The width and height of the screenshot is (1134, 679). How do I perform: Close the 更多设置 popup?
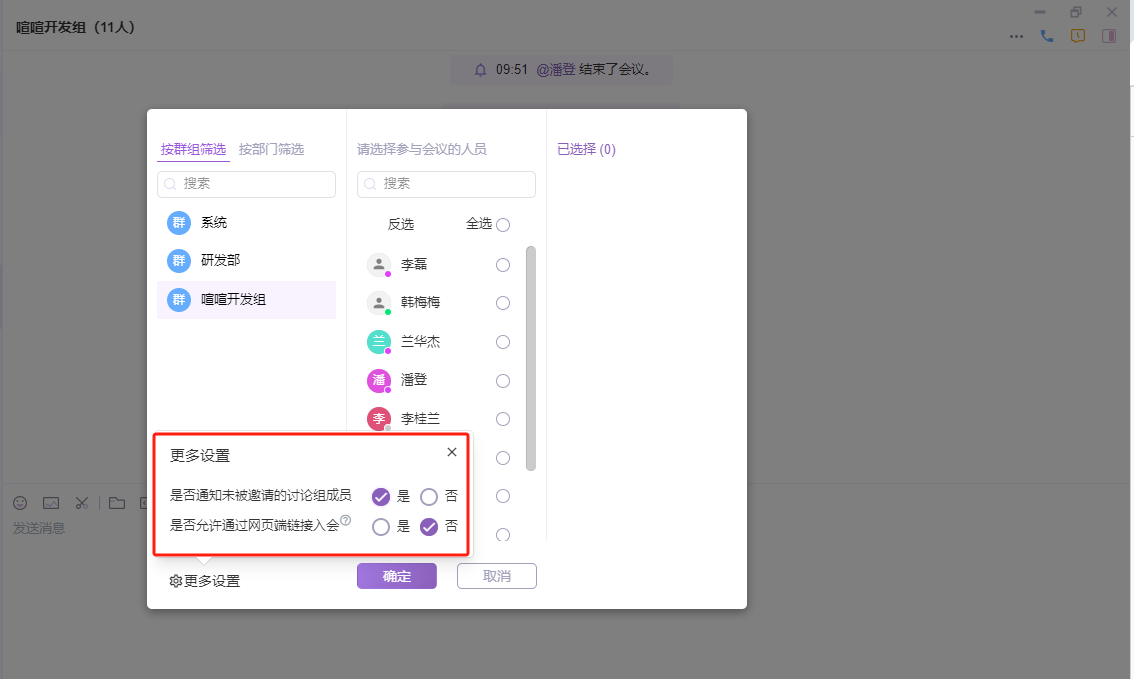point(451,452)
